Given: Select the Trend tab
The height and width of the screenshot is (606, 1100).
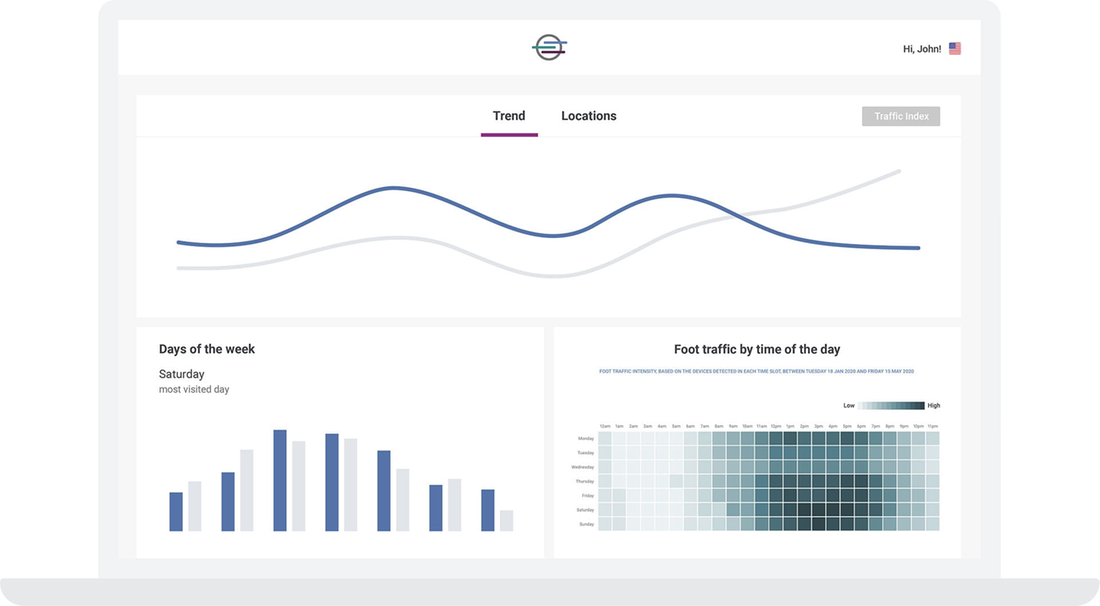Looking at the screenshot, I should [x=509, y=115].
